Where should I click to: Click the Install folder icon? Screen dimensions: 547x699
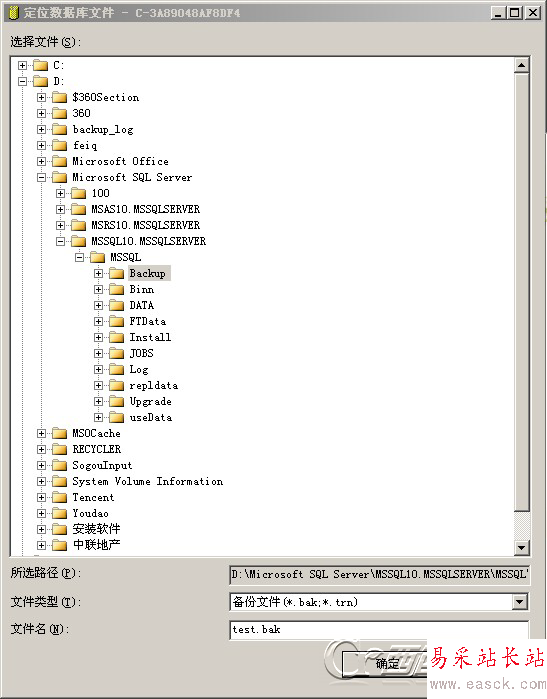(x=116, y=337)
